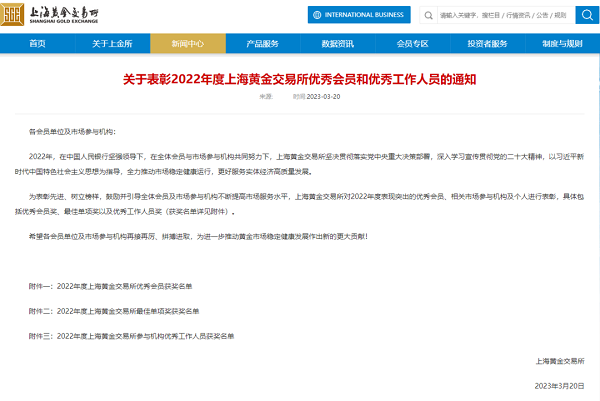600x401 pixels.
Task: Click the blue search submit magnifier button
Action: 587,15
